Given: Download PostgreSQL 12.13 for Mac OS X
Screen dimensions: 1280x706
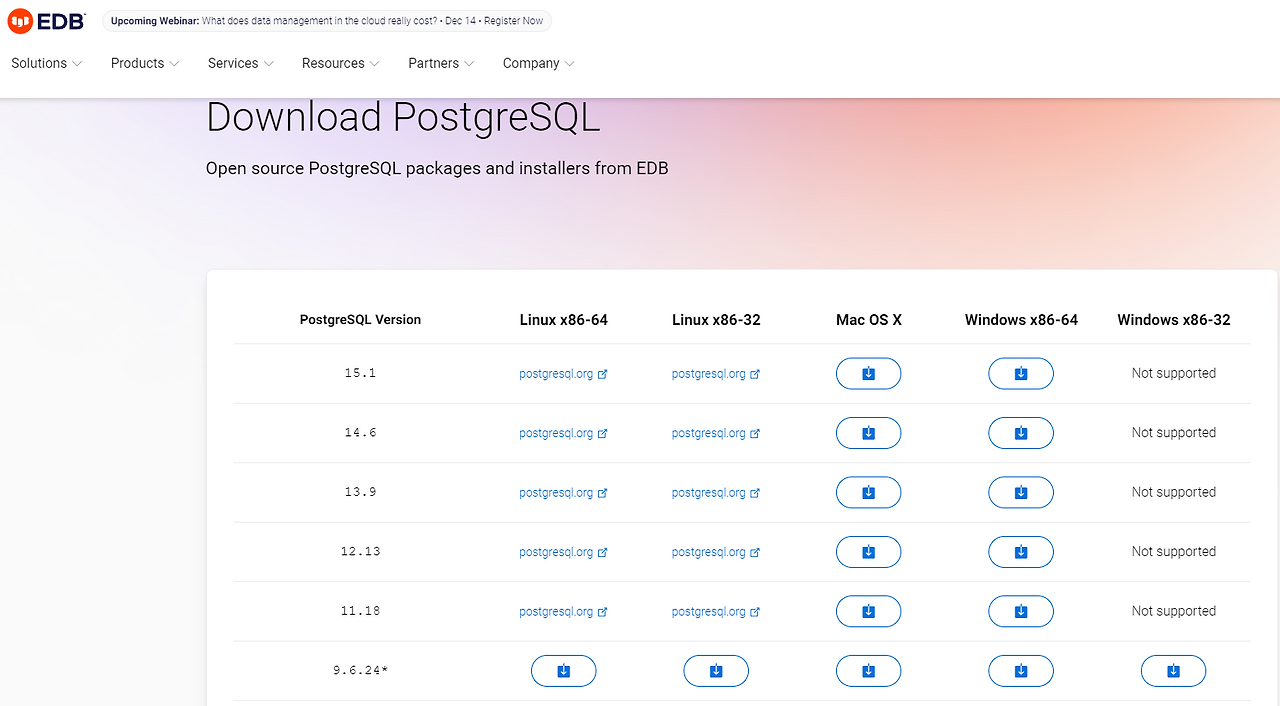Looking at the screenshot, I should click(x=868, y=551).
